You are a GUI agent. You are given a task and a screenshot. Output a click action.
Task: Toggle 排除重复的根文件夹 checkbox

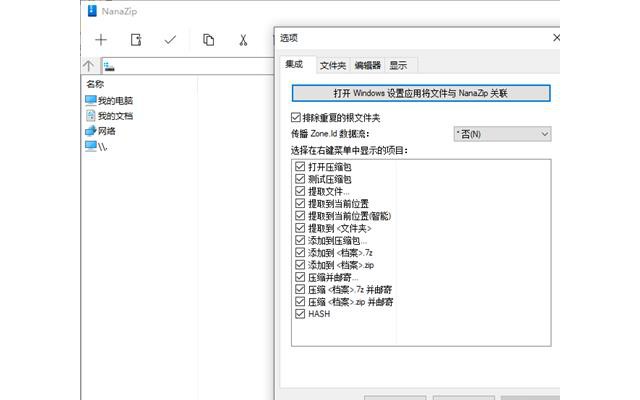[296, 118]
